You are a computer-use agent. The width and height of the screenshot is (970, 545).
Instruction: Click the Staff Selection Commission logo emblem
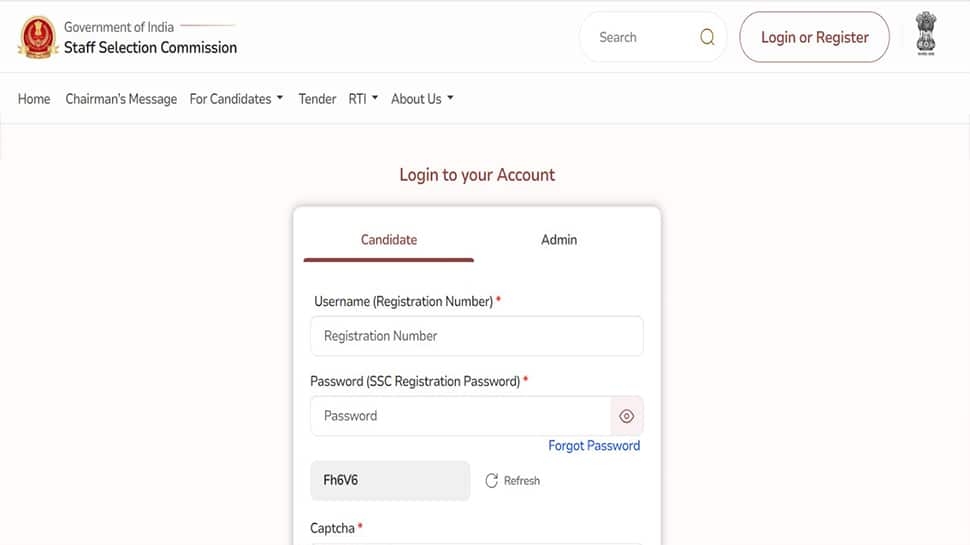pyautogui.click(x=38, y=37)
